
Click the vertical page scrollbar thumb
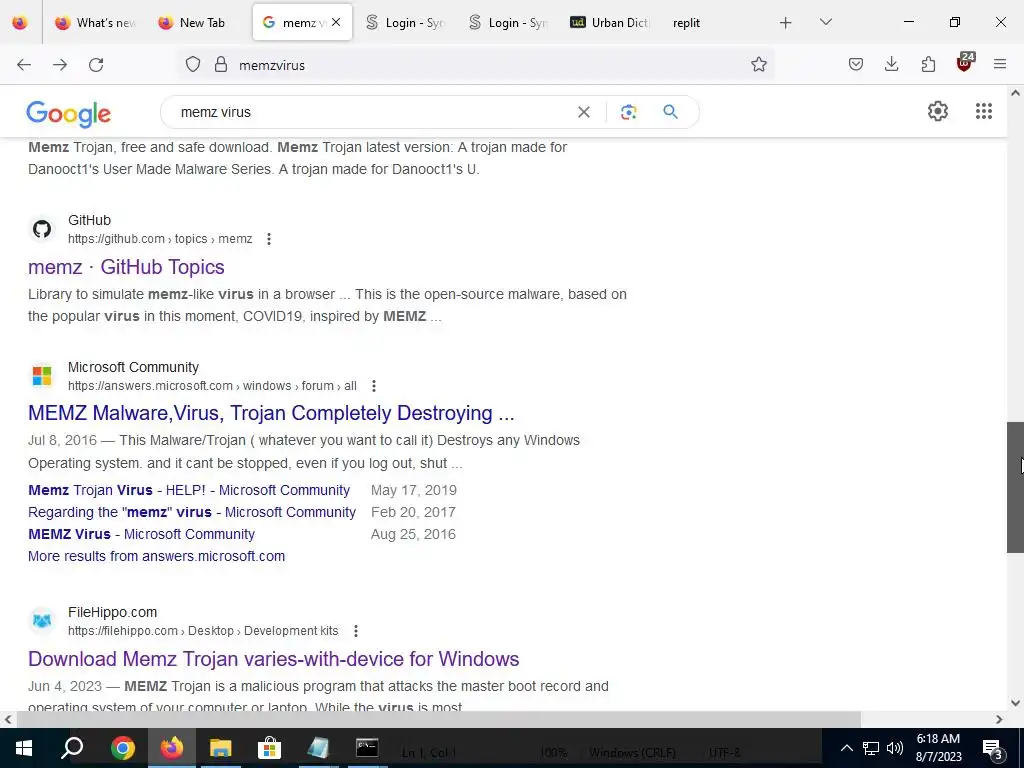1015,487
